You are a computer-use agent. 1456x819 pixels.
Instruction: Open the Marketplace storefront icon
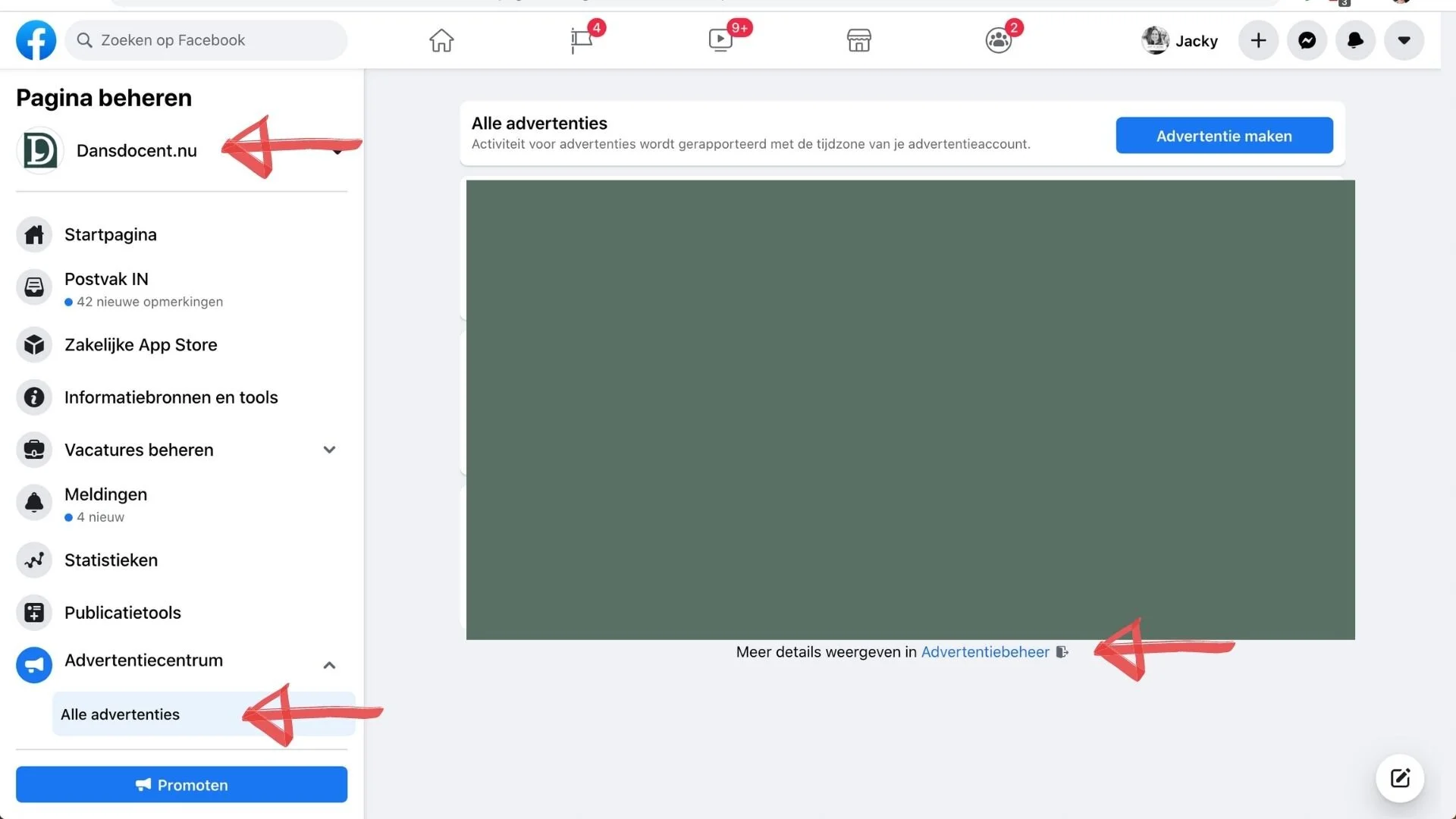[859, 40]
